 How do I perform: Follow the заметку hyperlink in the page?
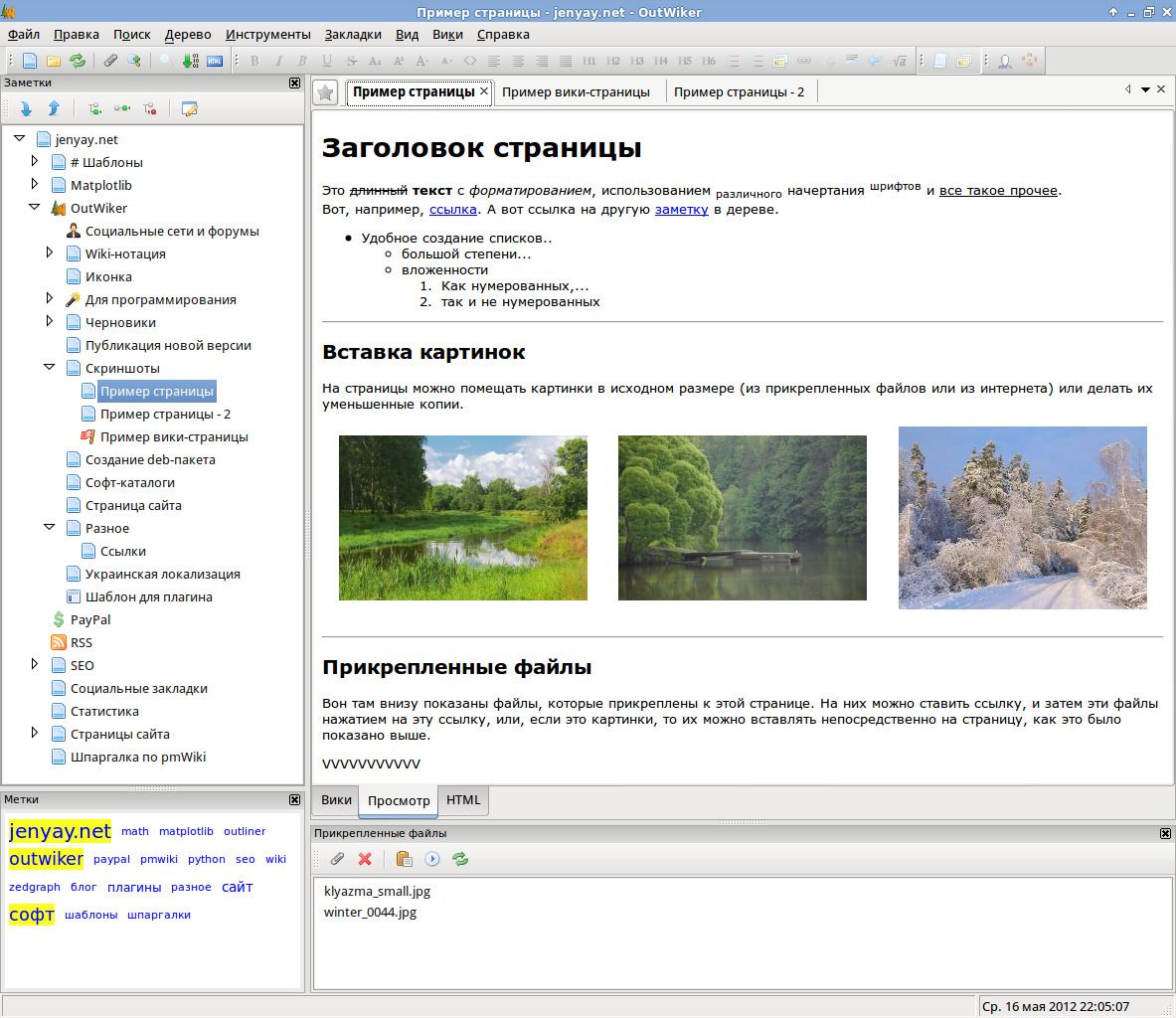pos(680,210)
